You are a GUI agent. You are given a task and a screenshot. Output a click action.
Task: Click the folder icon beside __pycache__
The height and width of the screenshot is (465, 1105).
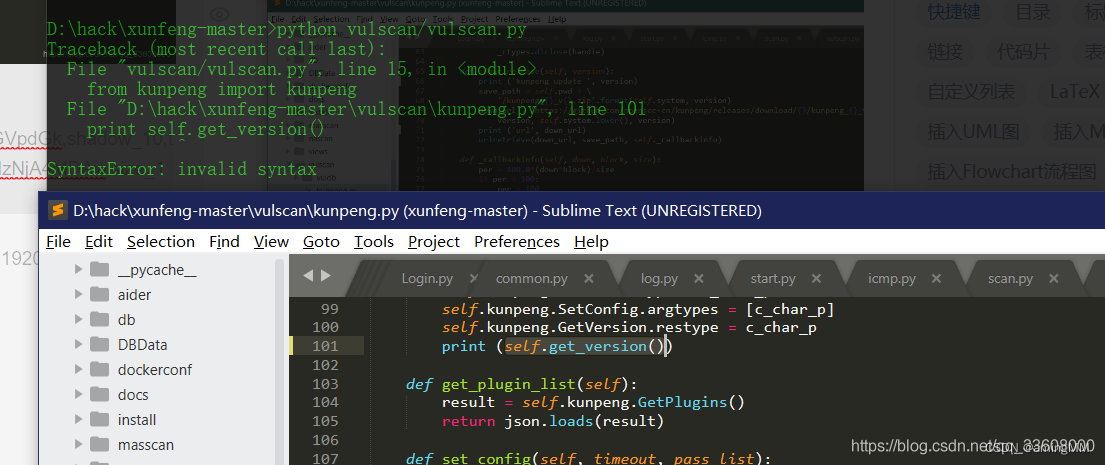click(x=99, y=269)
